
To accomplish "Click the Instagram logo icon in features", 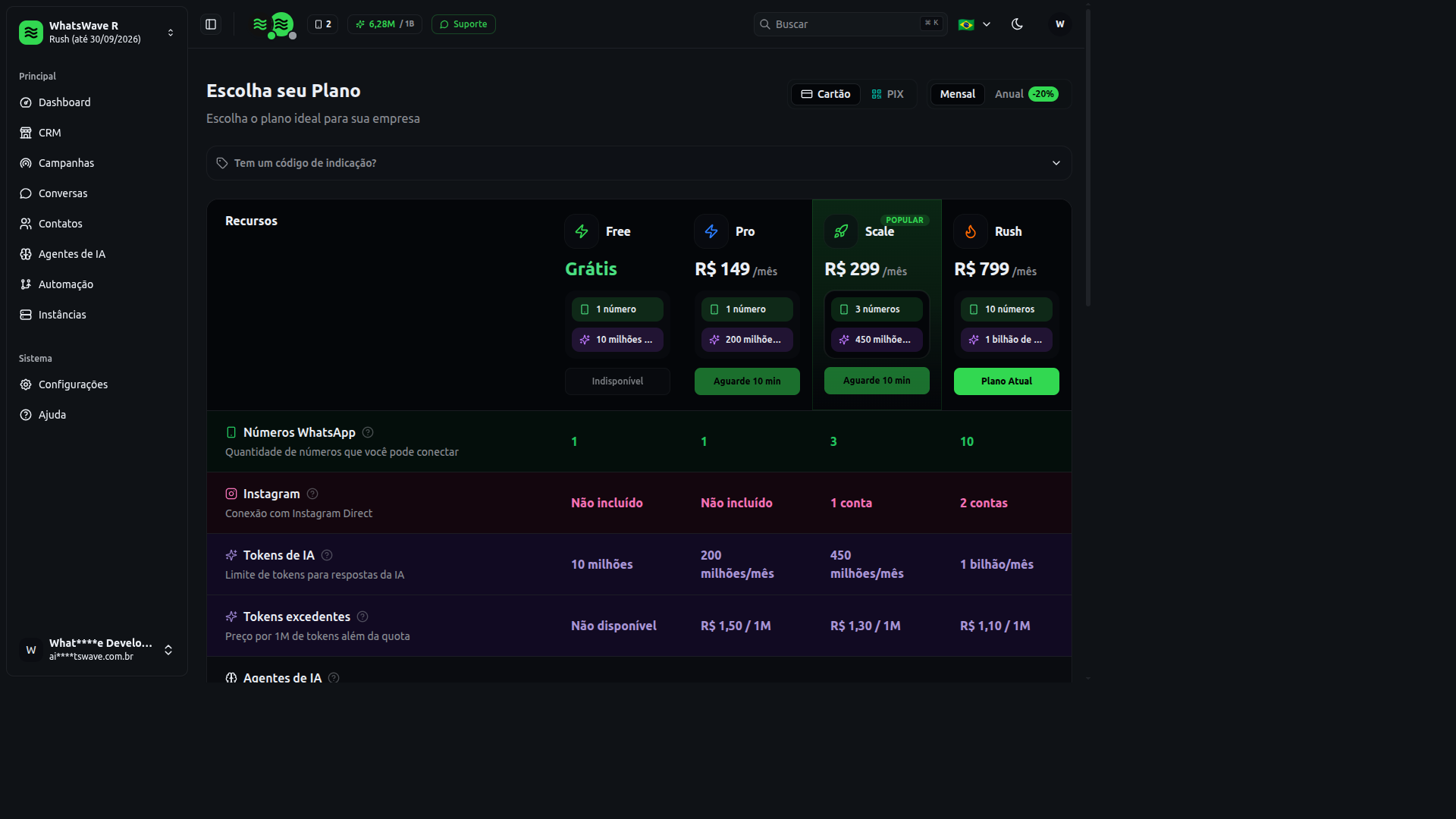I will coord(231,494).
